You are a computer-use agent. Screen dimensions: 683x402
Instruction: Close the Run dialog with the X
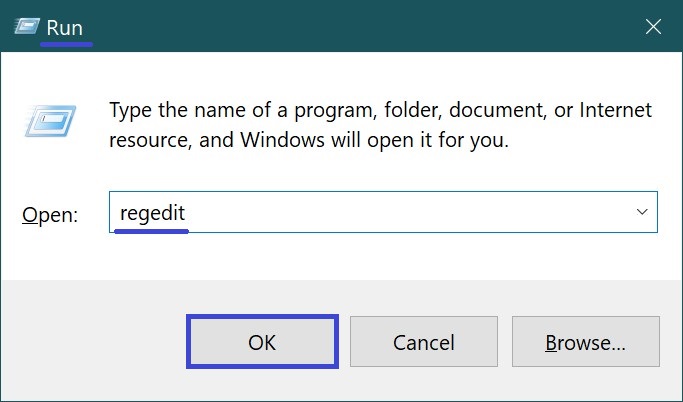653,27
